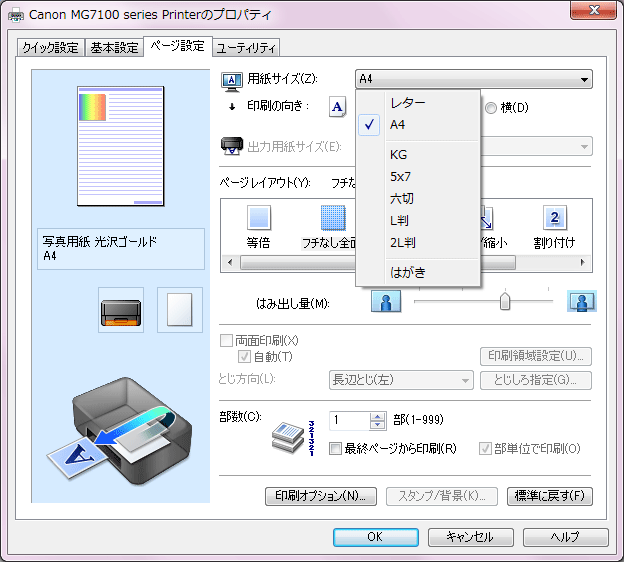Choose 六切 from paper size list

pyautogui.click(x=418, y=199)
